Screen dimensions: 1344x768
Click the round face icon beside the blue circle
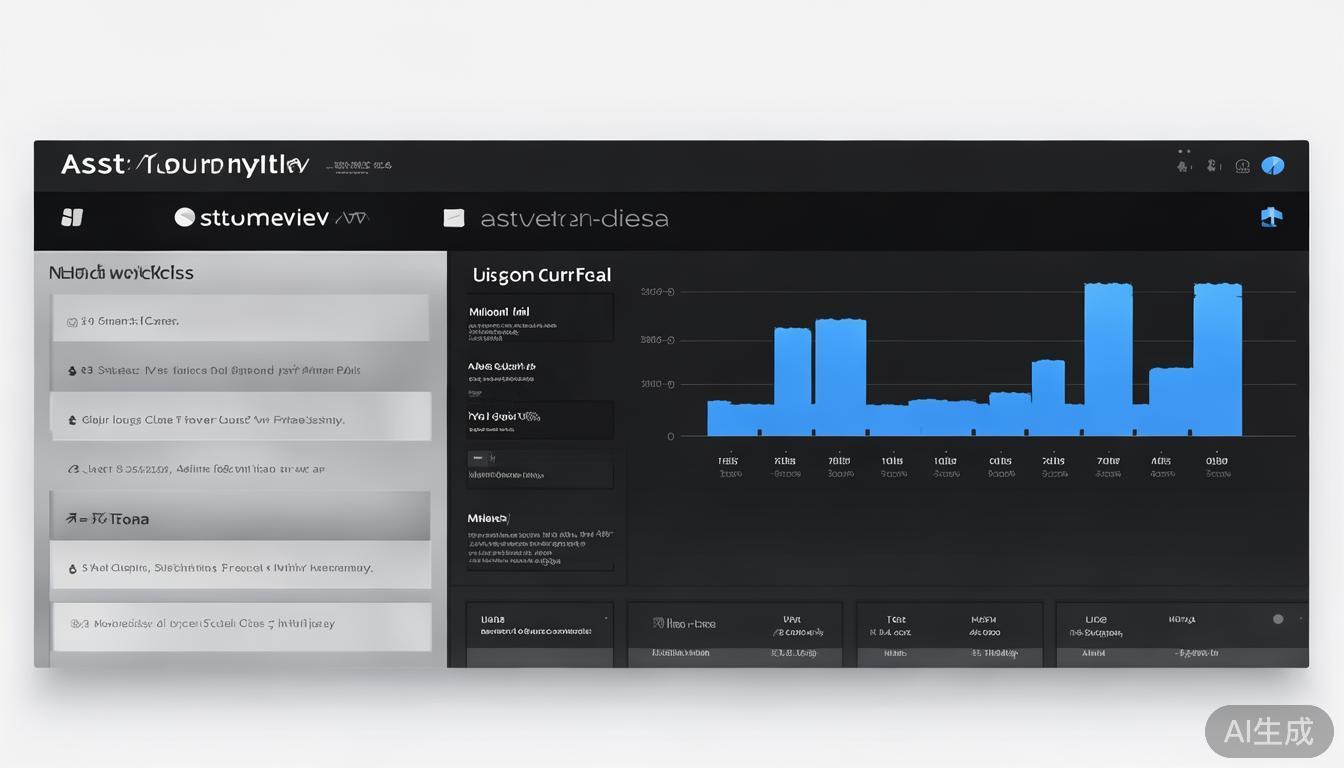click(x=1242, y=166)
